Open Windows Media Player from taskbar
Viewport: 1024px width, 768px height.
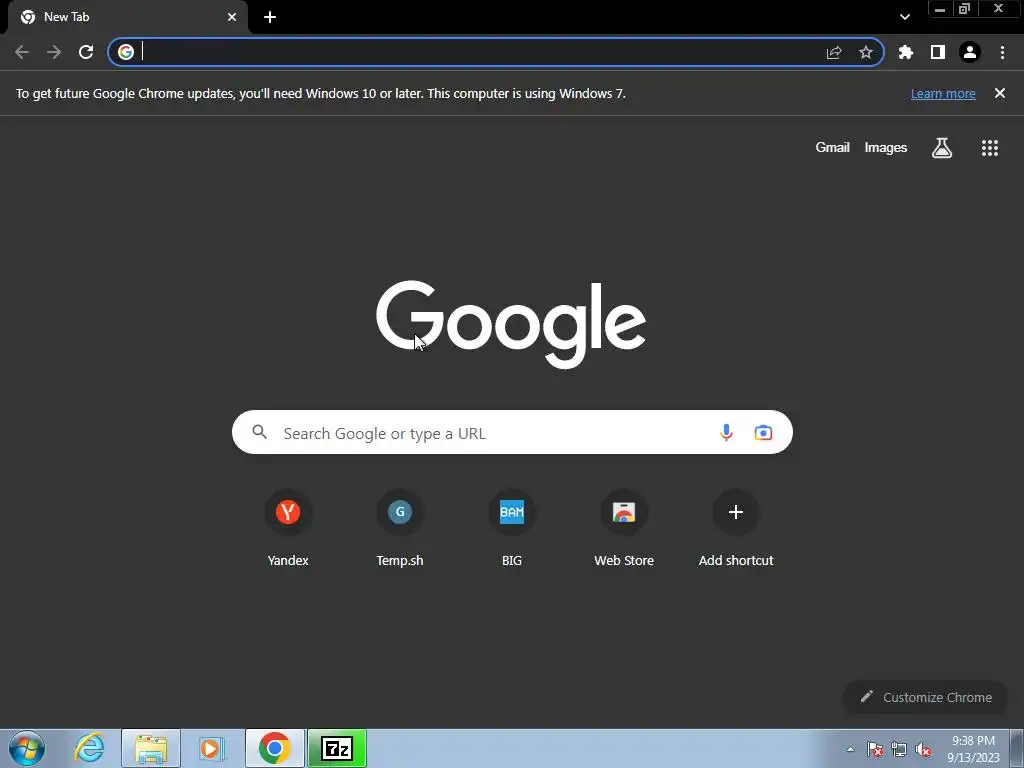212,748
